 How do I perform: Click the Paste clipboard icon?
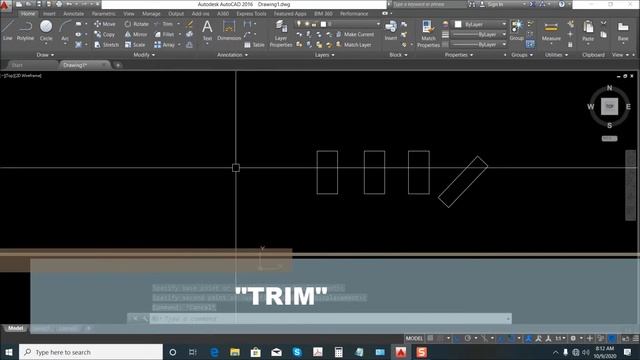tap(588, 31)
